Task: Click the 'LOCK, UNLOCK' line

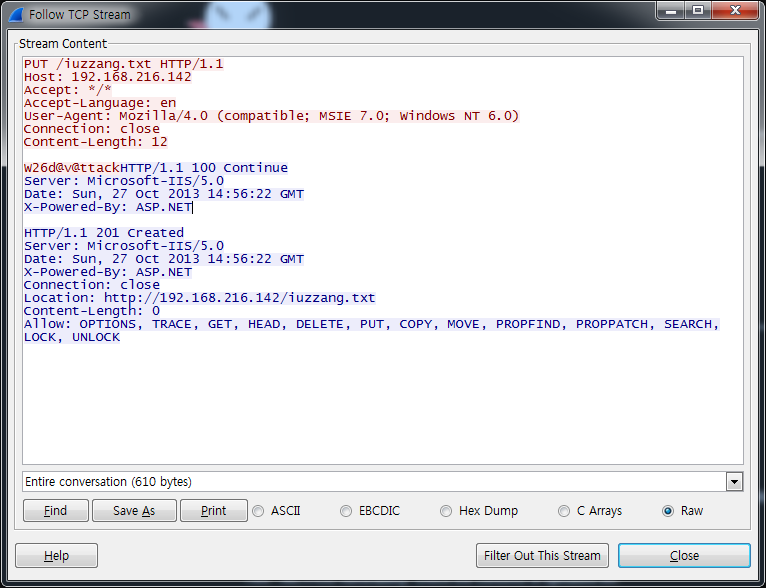Action: point(72,337)
